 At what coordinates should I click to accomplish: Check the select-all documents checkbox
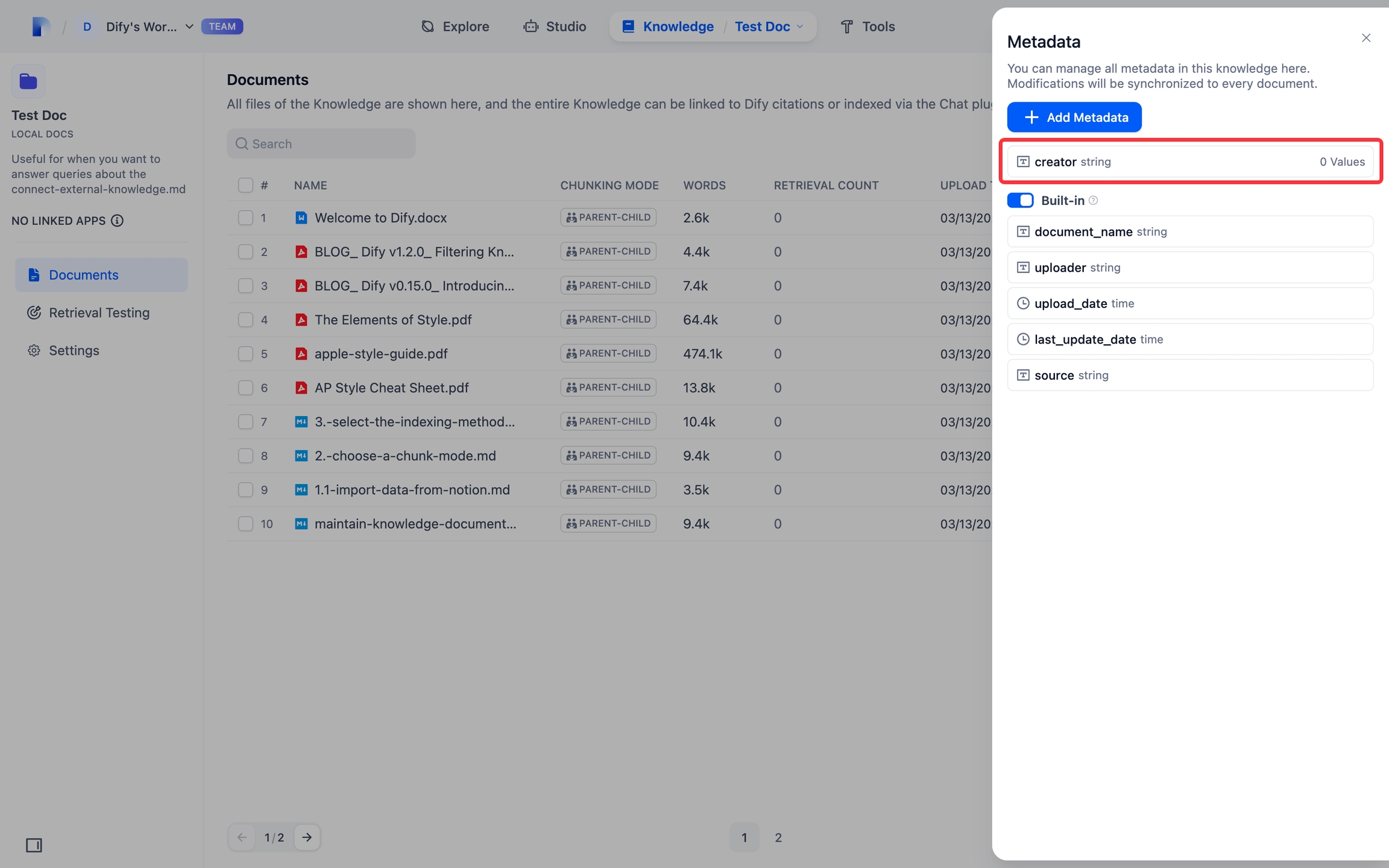tap(245, 185)
